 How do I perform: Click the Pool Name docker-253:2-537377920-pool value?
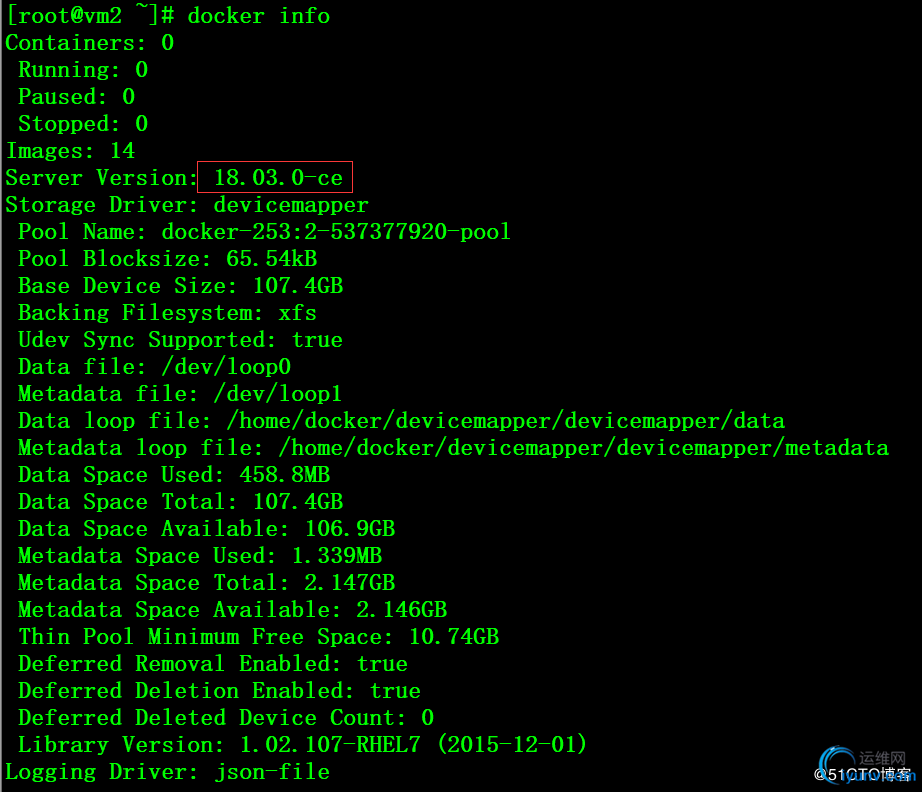pyautogui.click(x=336, y=232)
